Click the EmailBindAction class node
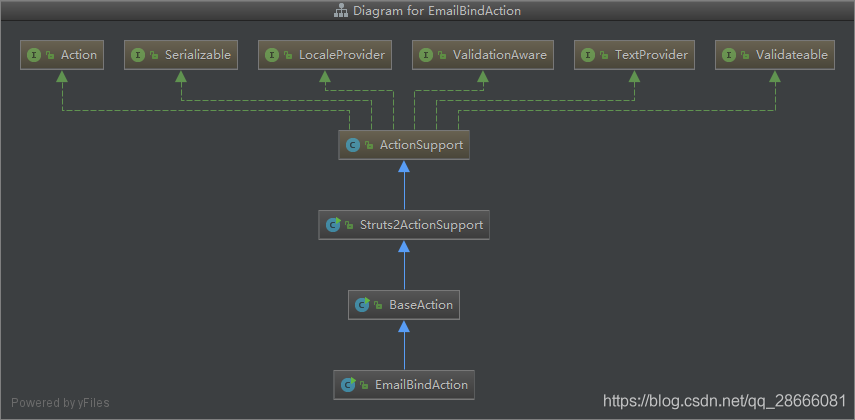The image size is (855, 420). click(404, 385)
